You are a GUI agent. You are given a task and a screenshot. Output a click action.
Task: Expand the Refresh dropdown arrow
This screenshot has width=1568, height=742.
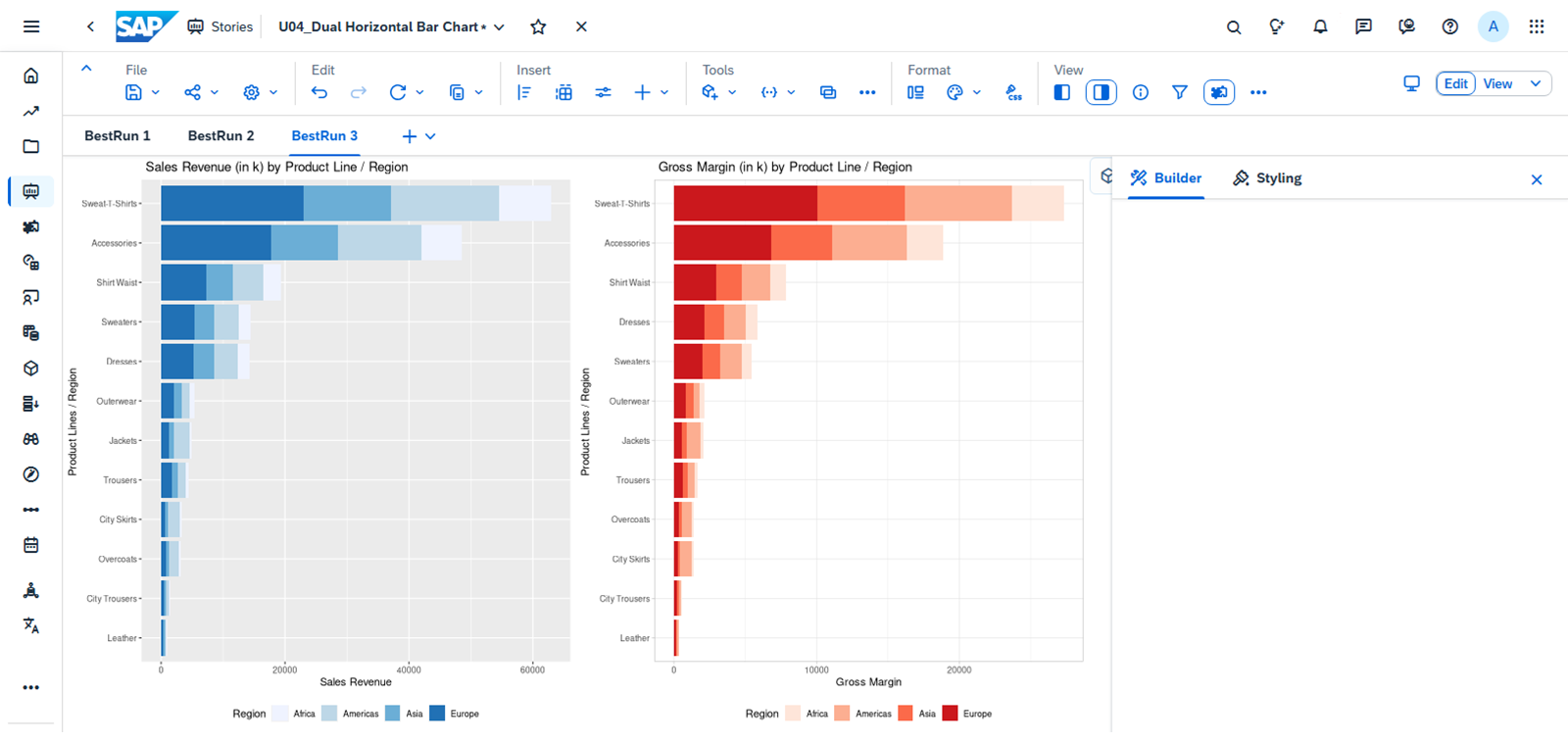pyautogui.click(x=419, y=92)
